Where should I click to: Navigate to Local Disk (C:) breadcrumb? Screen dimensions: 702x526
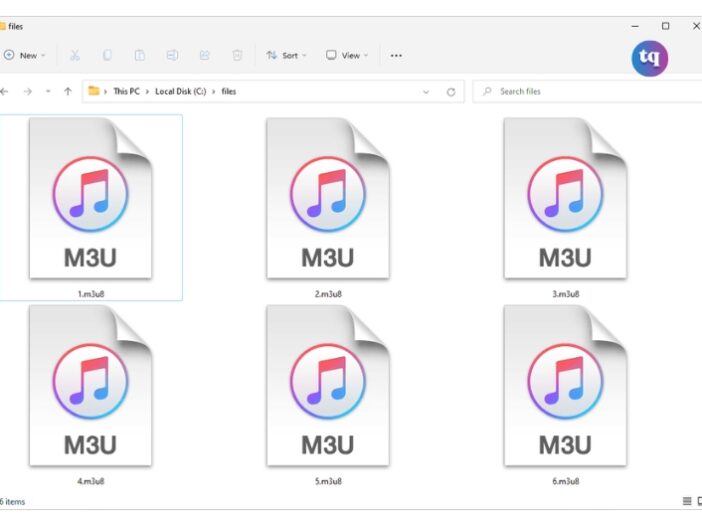pyautogui.click(x=180, y=91)
